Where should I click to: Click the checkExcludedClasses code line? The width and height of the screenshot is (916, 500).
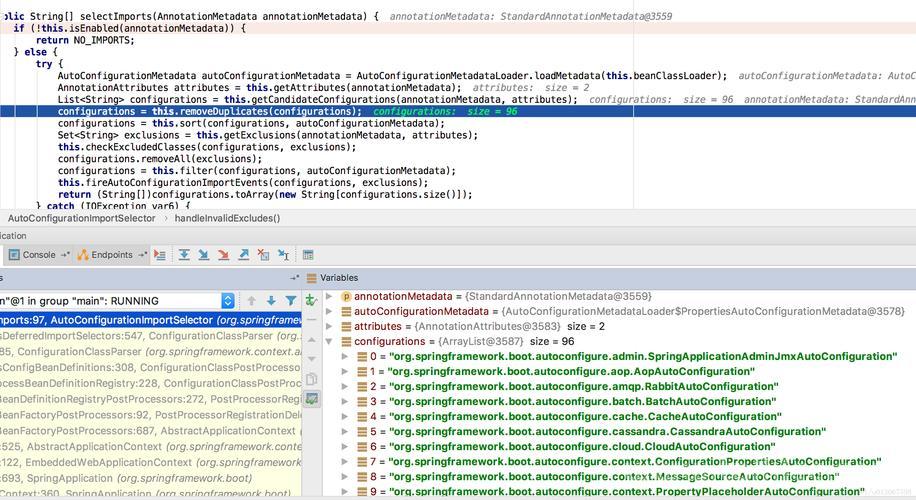click(207, 147)
